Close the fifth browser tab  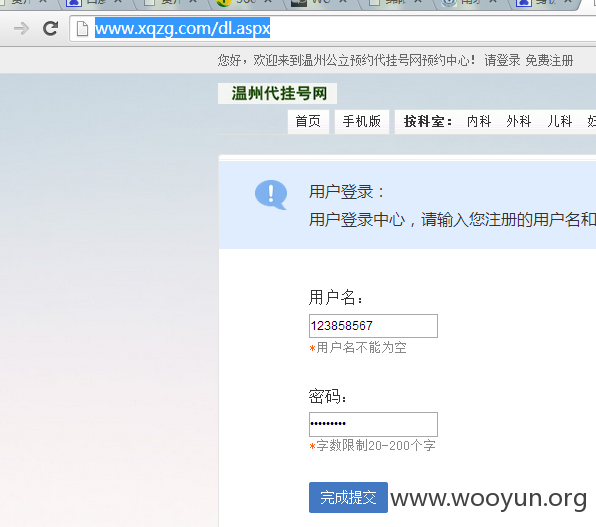click(x=342, y=2)
